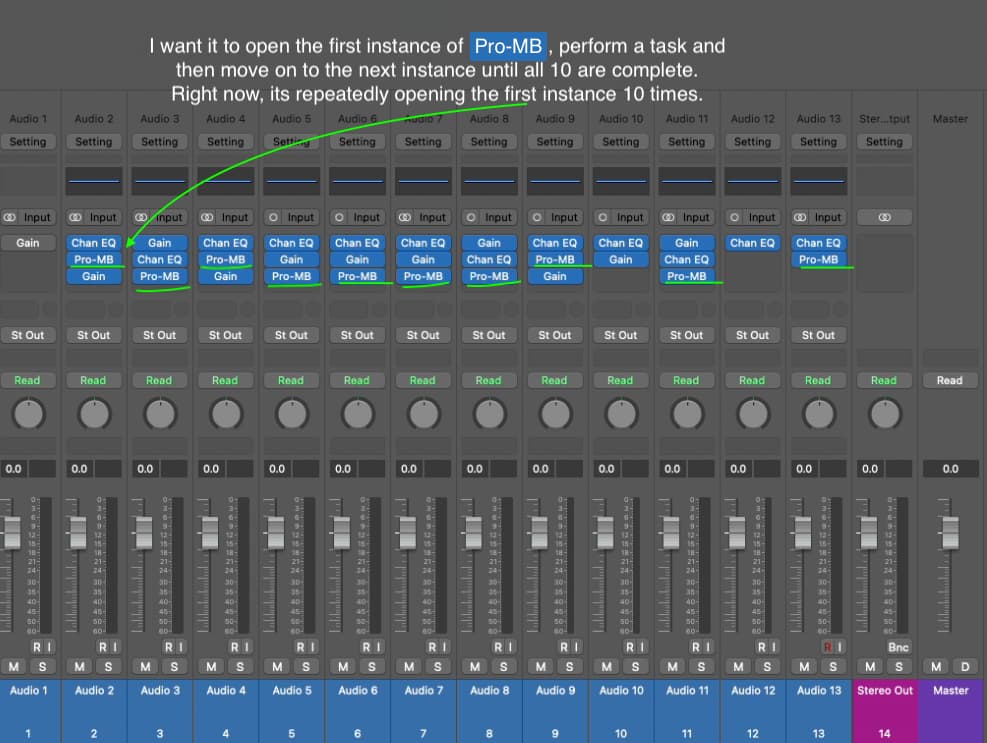Enable record on Audio 13
This screenshot has height=743, width=987.
[x=828, y=647]
